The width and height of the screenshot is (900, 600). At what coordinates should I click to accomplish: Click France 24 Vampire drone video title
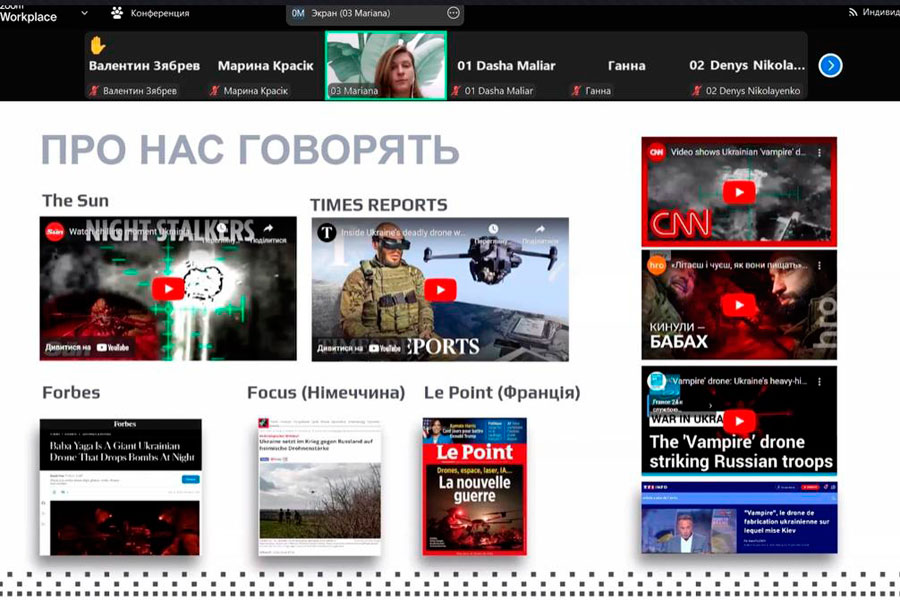point(739,381)
